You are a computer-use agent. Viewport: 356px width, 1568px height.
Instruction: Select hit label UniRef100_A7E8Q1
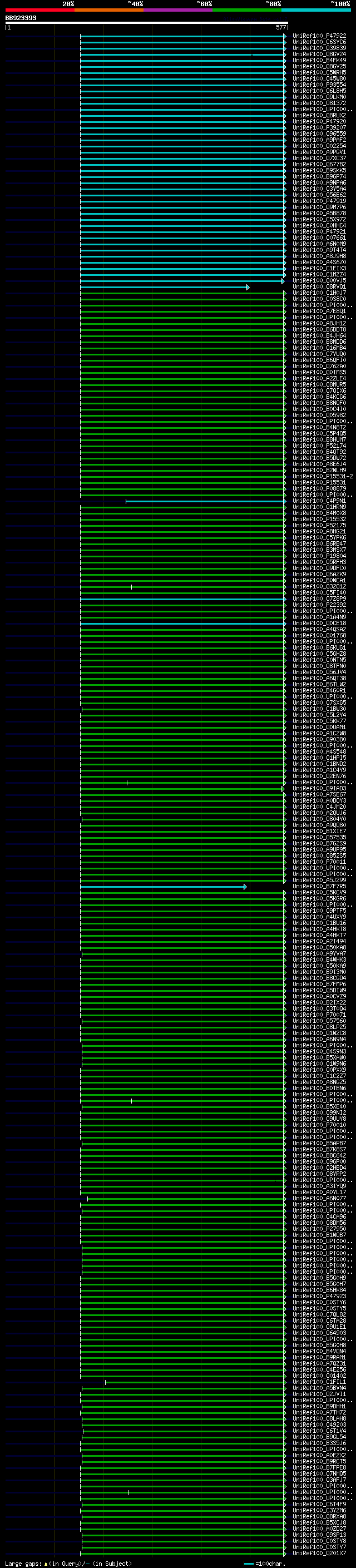tap(319, 311)
